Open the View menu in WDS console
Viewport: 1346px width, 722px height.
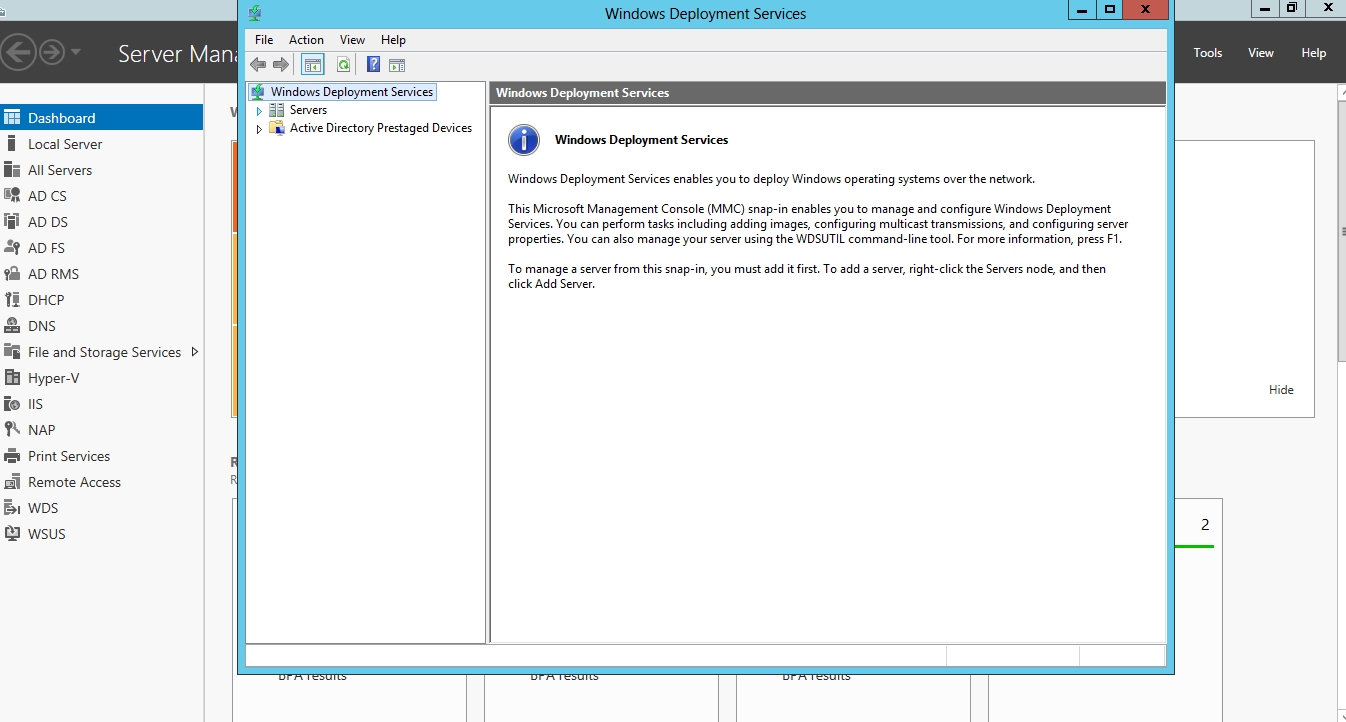click(352, 40)
